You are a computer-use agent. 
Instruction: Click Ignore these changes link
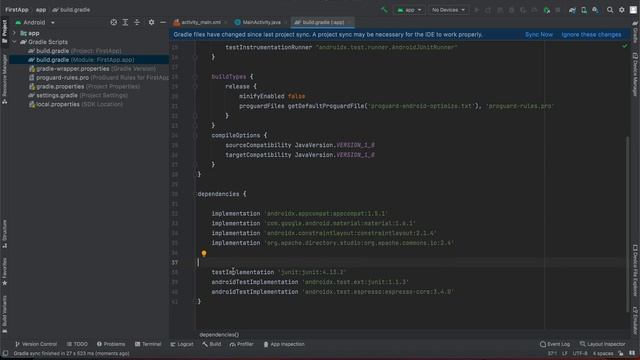591,35
